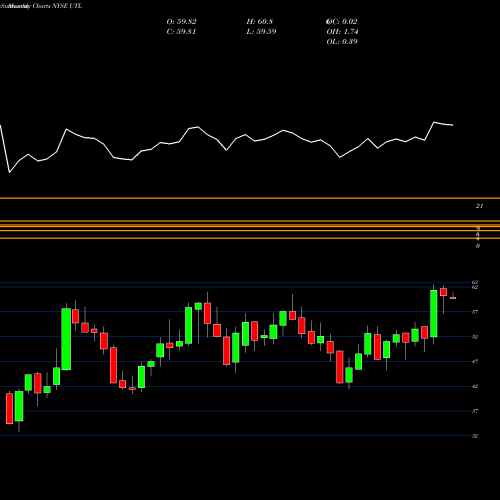
Task: Select the tall green candle near the chart's right edge
Action: point(434,314)
